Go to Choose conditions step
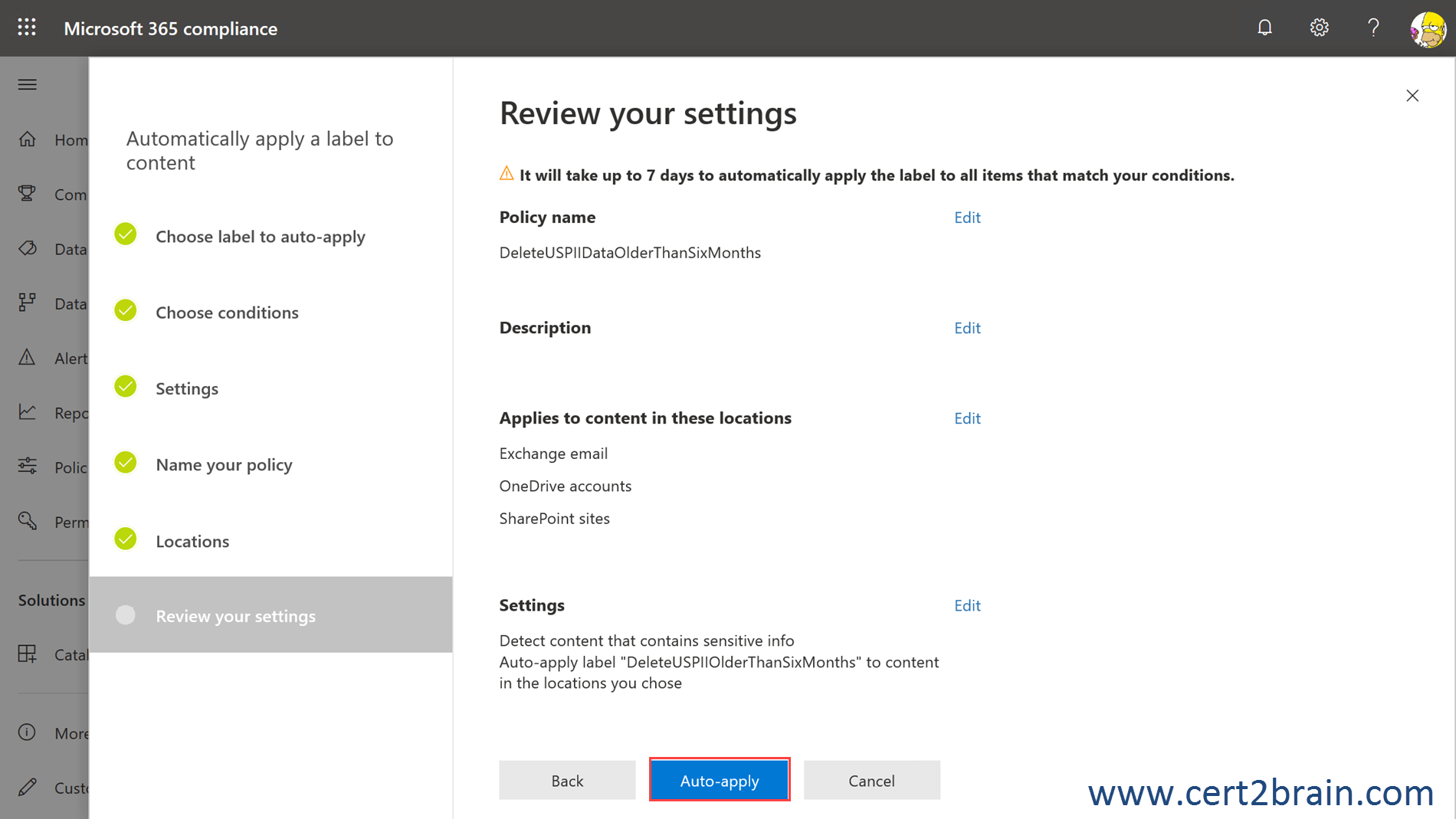 (227, 313)
